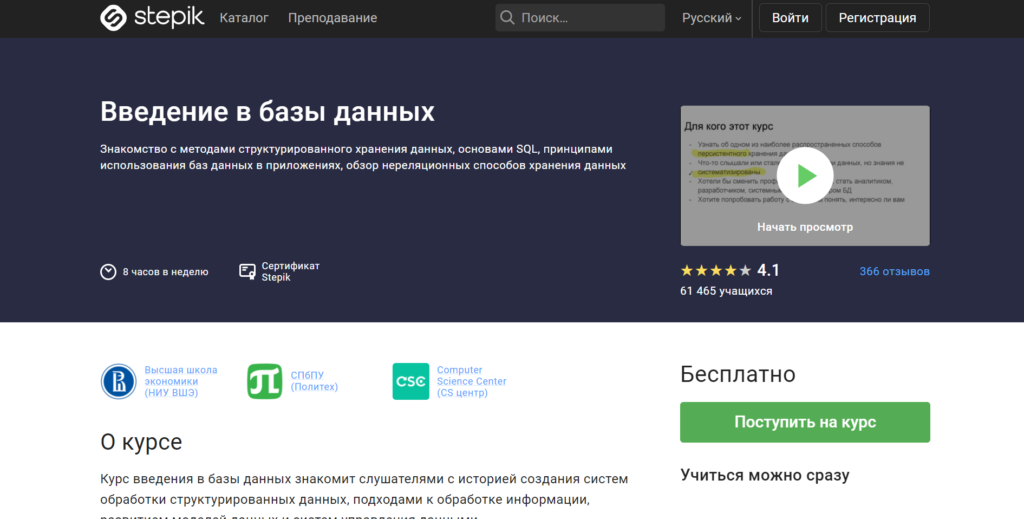Click the Stepik logo icon
This screenshot has height=519, width=1024.
pyautogui.click(x=115, y=18)
